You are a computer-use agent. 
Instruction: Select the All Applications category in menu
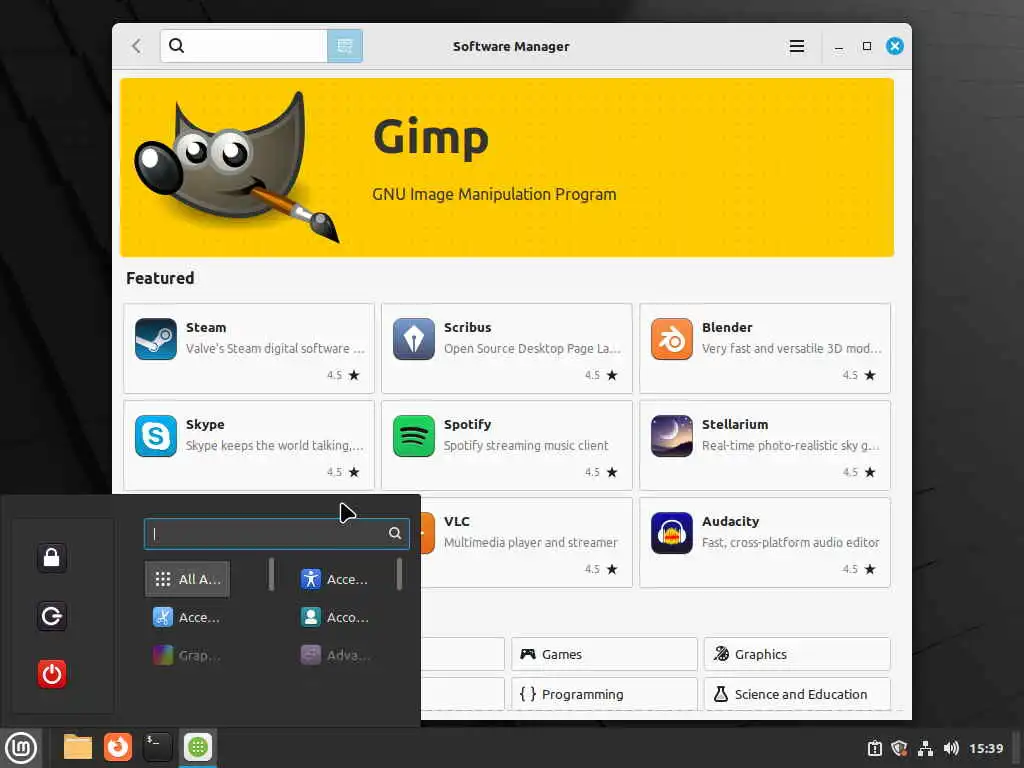pos(187,579)
